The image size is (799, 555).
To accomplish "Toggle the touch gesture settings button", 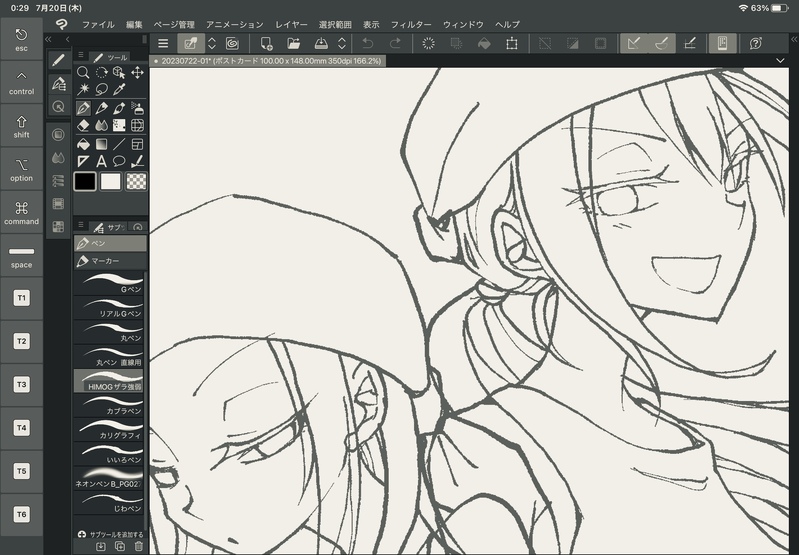I will tap(722, 44).
